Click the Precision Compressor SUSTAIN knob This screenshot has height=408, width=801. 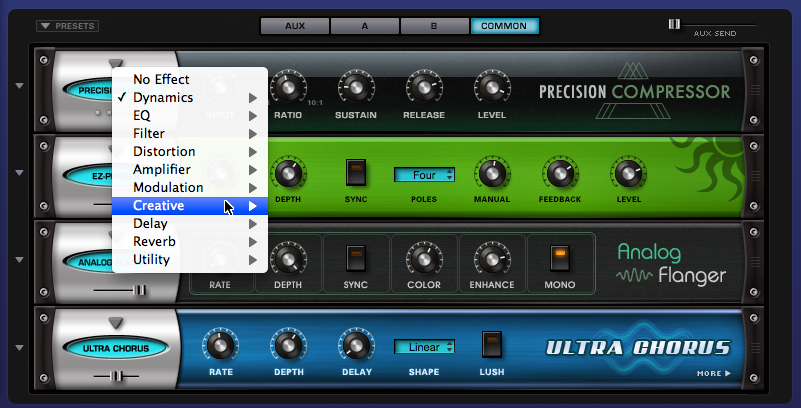tap(356, 87)
